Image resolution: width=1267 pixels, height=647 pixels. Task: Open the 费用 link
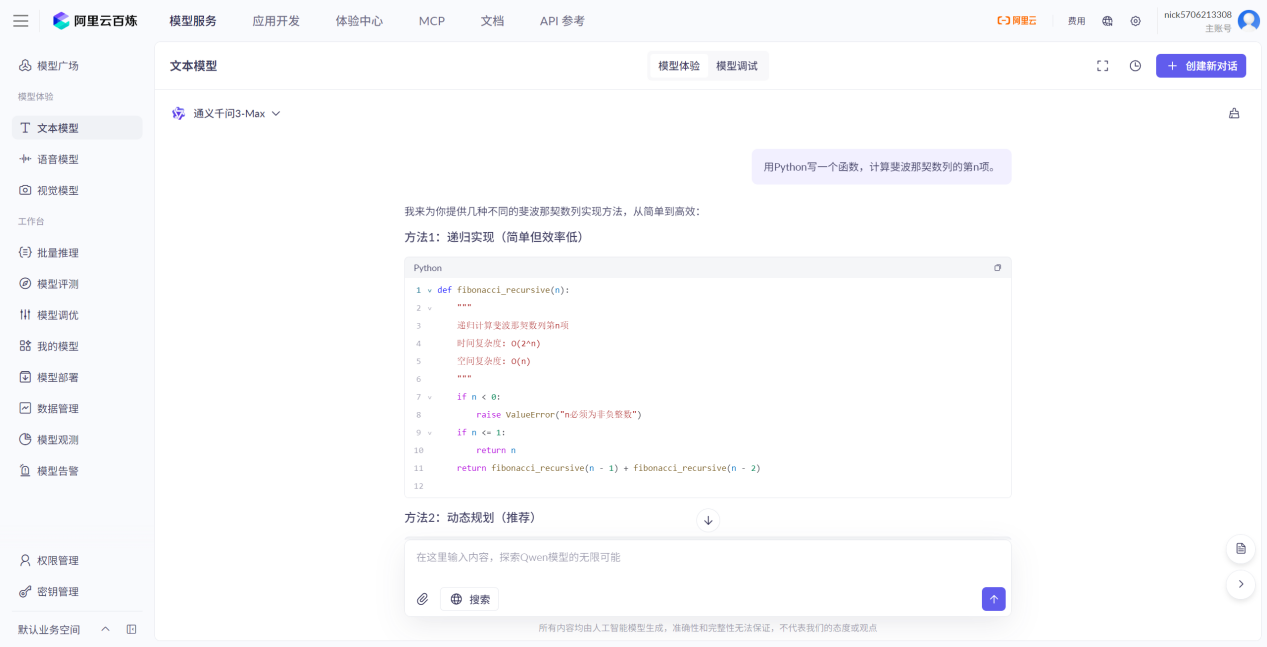[x=1076, y=20]
